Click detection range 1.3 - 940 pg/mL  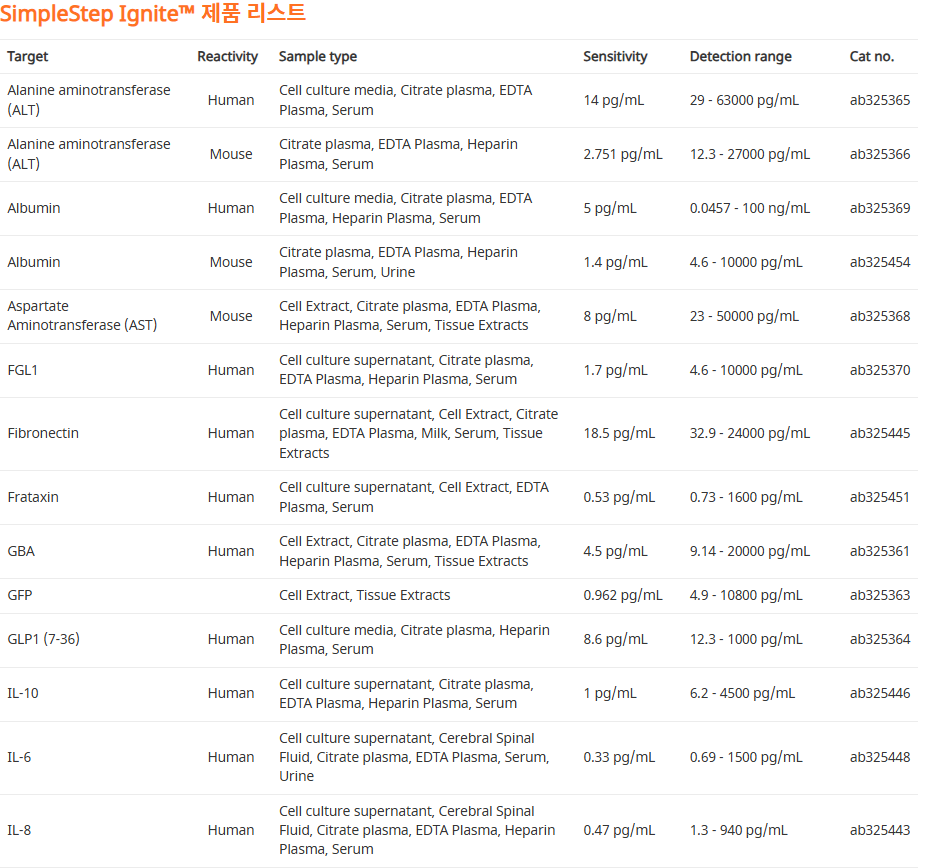click(739, 831)
